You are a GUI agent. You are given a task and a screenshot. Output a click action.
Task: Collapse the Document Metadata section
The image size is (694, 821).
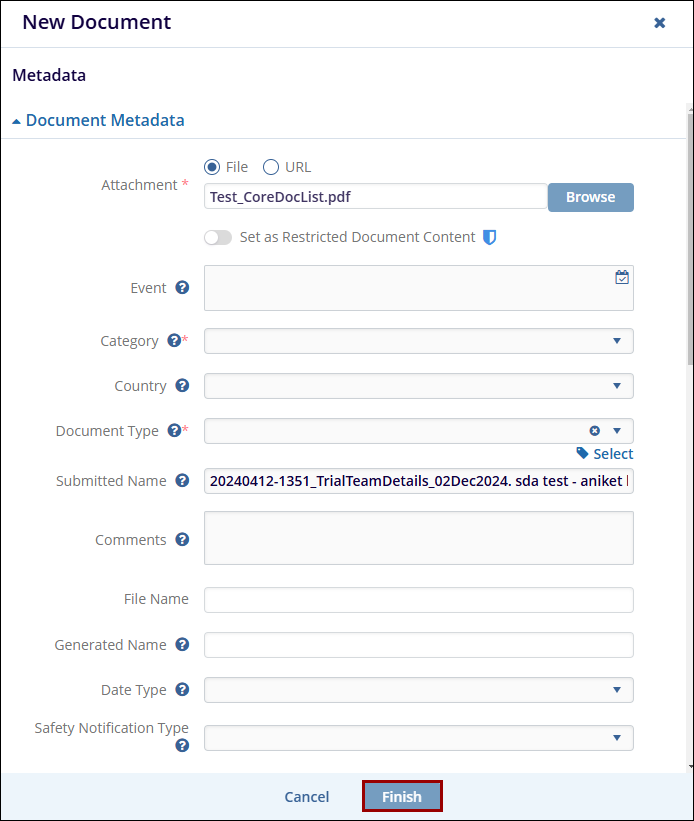[98, 120]
